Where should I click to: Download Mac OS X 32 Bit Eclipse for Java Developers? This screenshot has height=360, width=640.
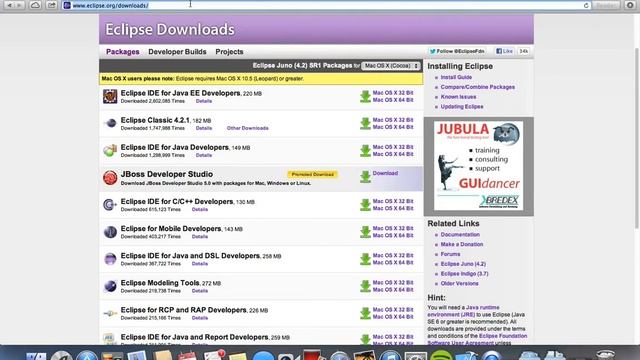(393, 147)
